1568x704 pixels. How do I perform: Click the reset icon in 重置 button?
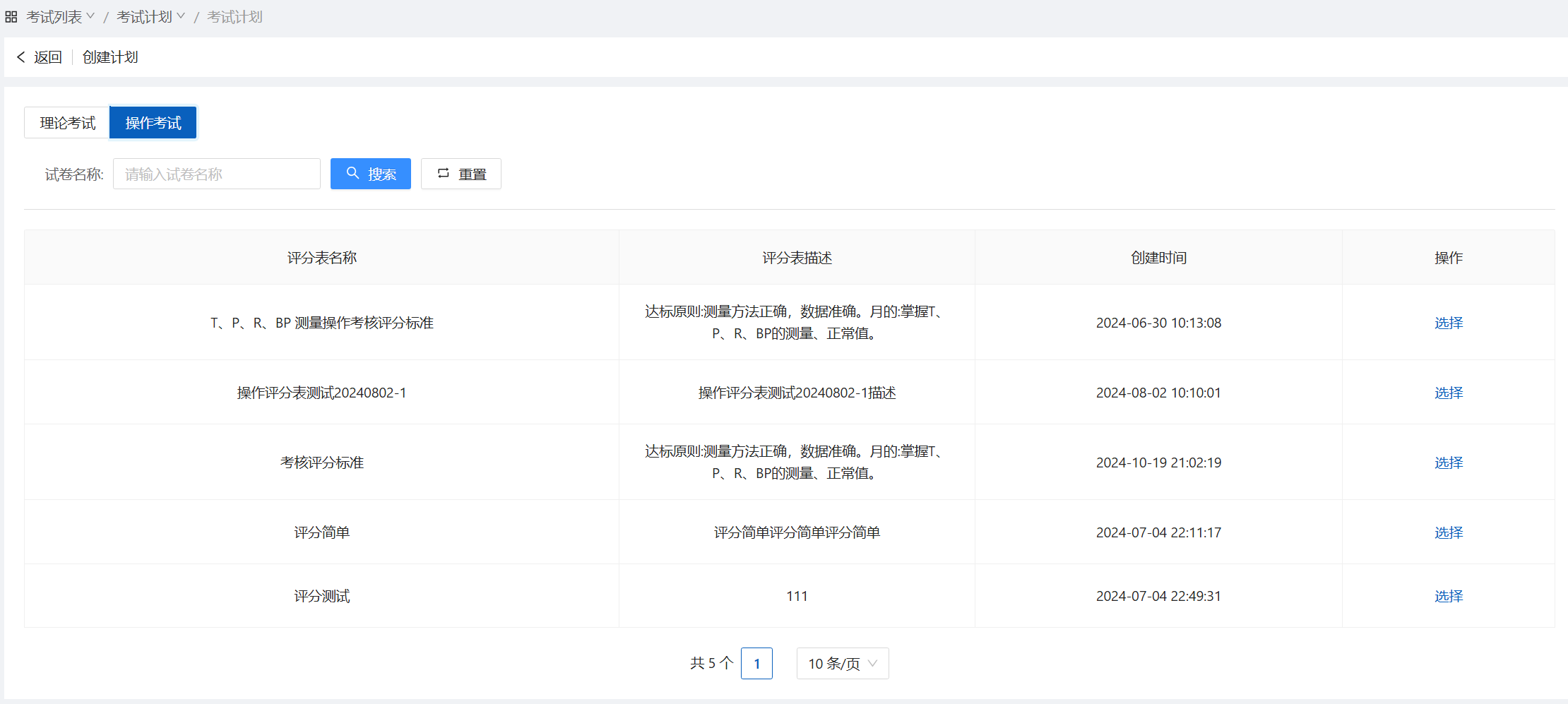(x=443, y=173)
